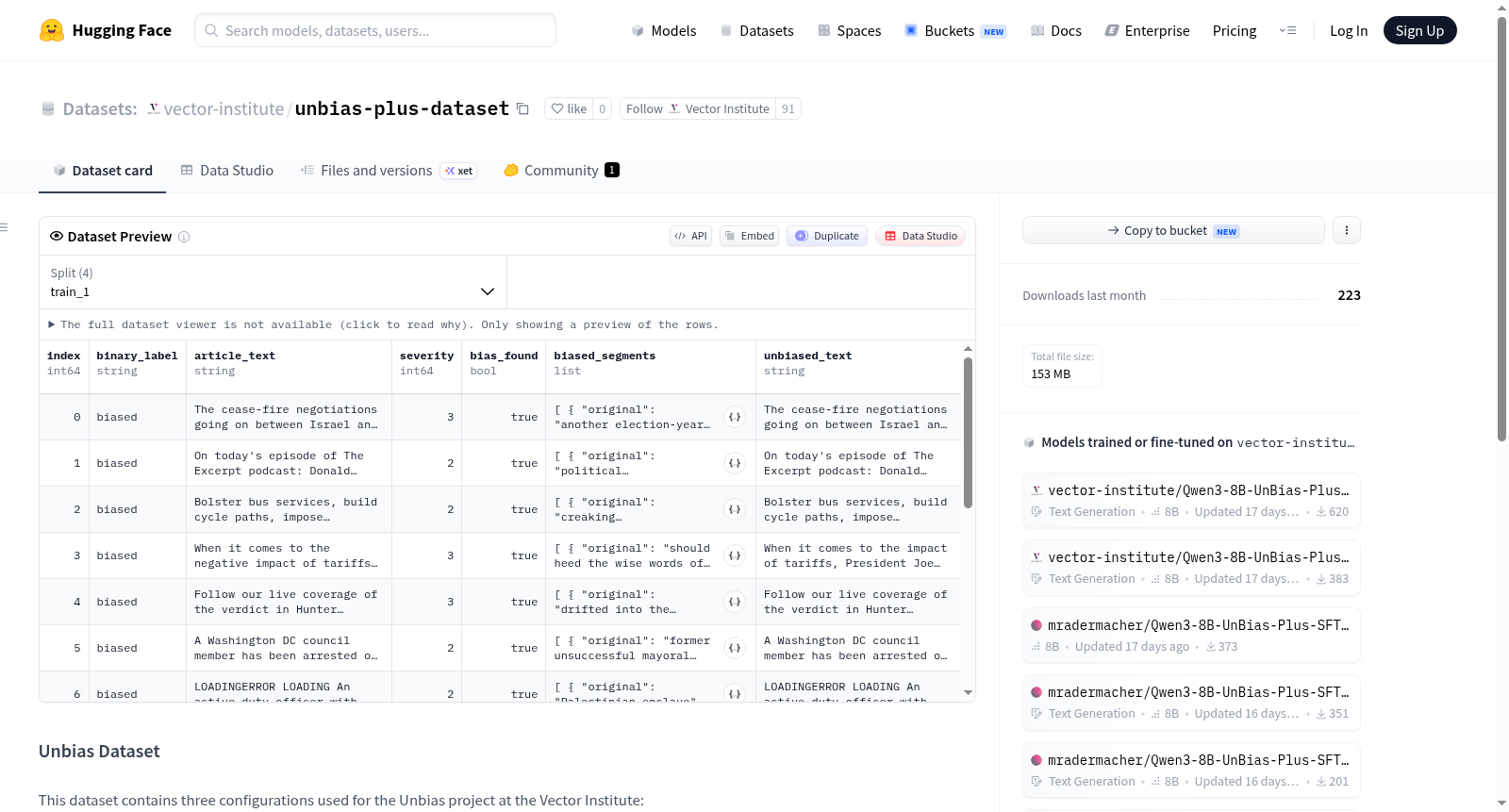Open the three-dot options menu beside Copy to bucket
The width and height of the screenshot is (1509, 812).
pyautogui.click(x=1346, y=230)
